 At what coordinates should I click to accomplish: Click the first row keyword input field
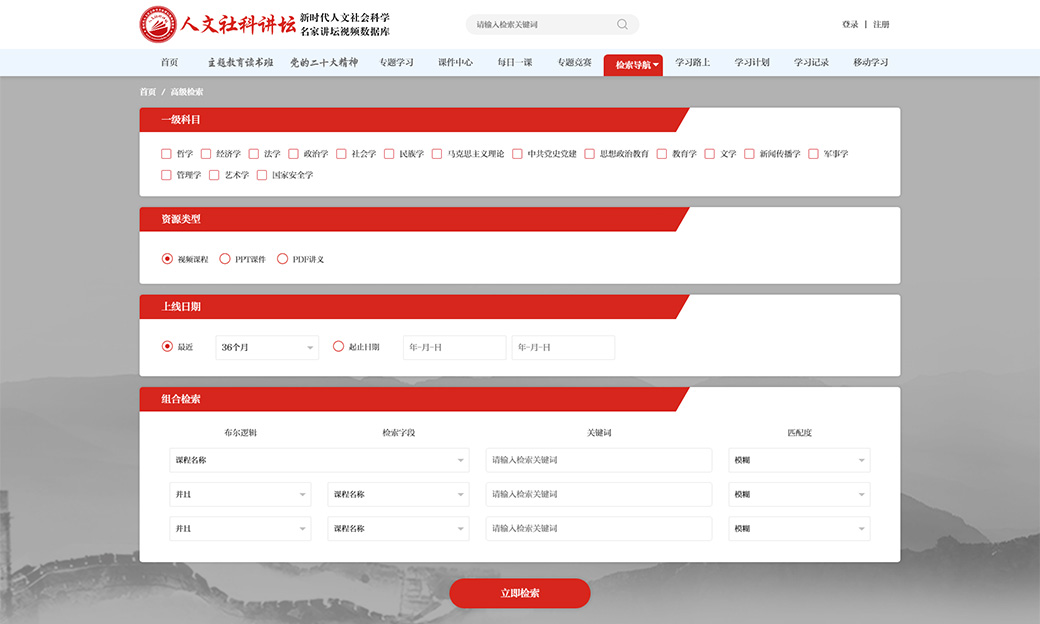(x=598, y=460)
